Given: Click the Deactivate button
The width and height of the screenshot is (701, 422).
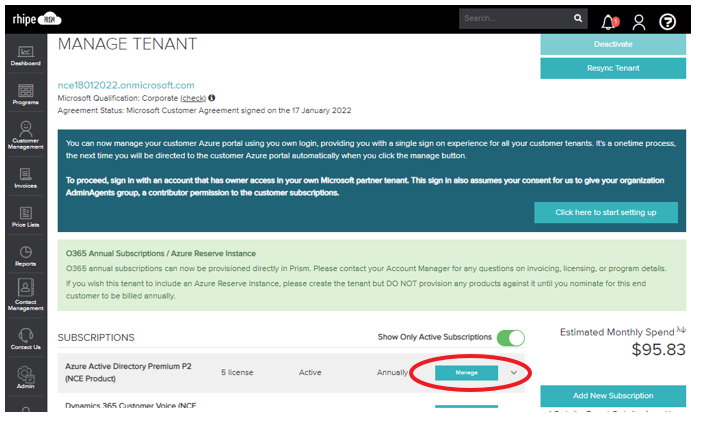Looking at the screenshot, I should 613,44.
